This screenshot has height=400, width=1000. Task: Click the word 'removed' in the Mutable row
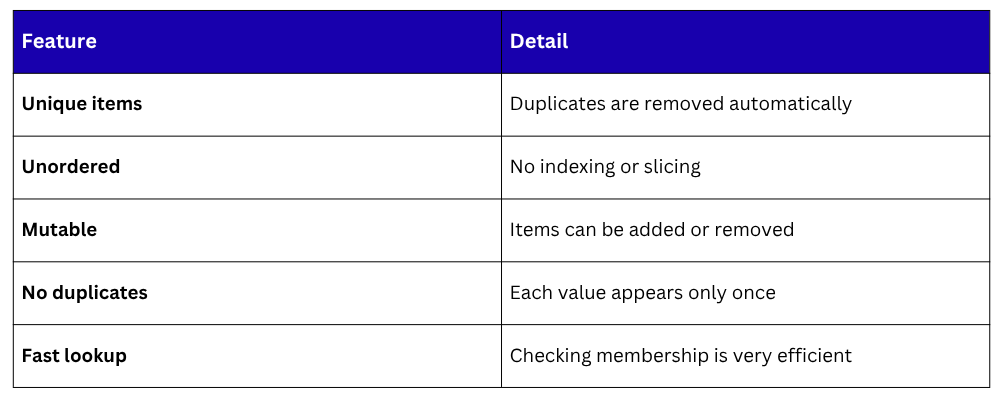point(756,230)
